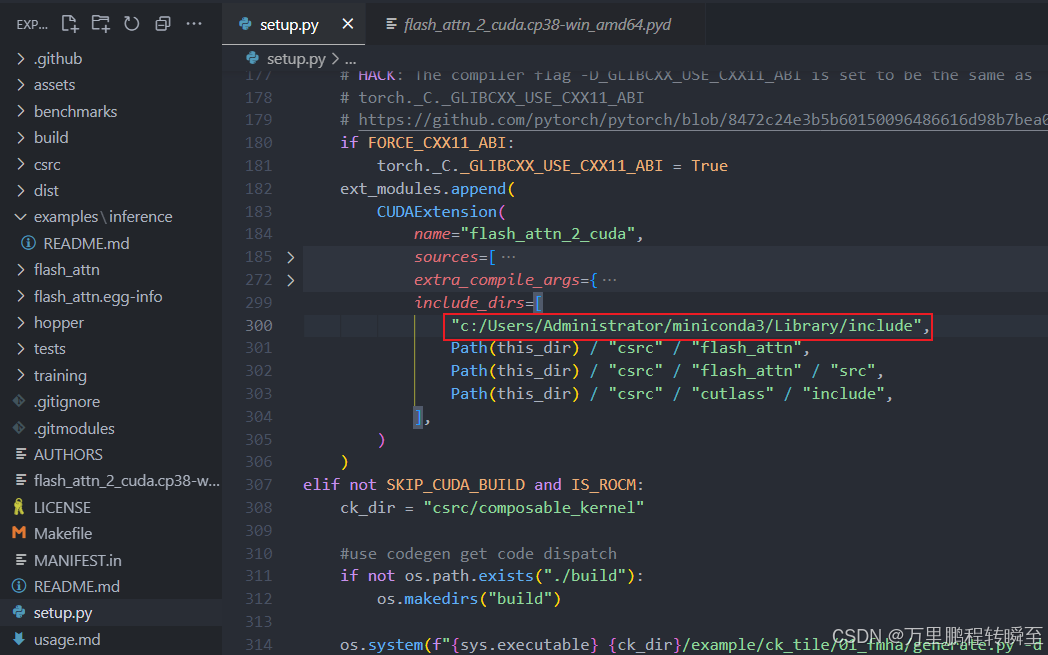
Task: Open the usage.md file
Action: coord(111,640)
